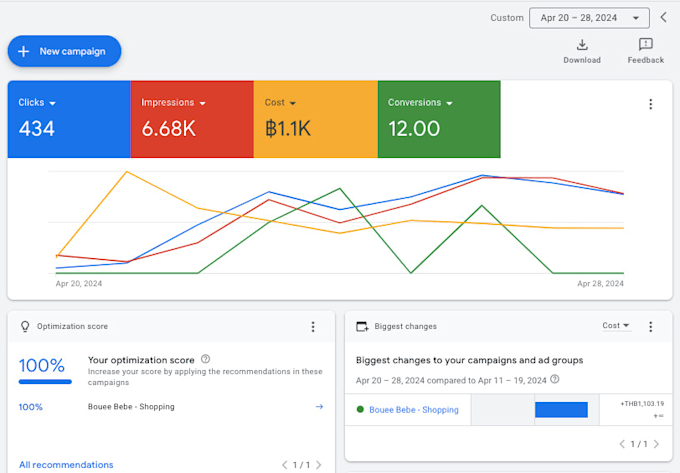Click the ฿1.1K cost value
This screenshot has width=680, height=473.
pyautogui.click(x=288, y=129)
